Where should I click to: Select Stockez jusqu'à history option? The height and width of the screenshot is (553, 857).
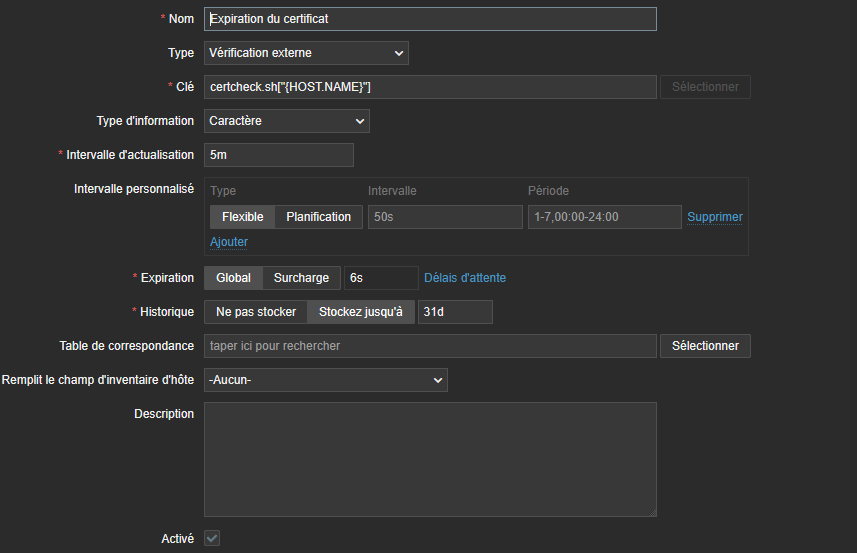[x=360, y=312]
